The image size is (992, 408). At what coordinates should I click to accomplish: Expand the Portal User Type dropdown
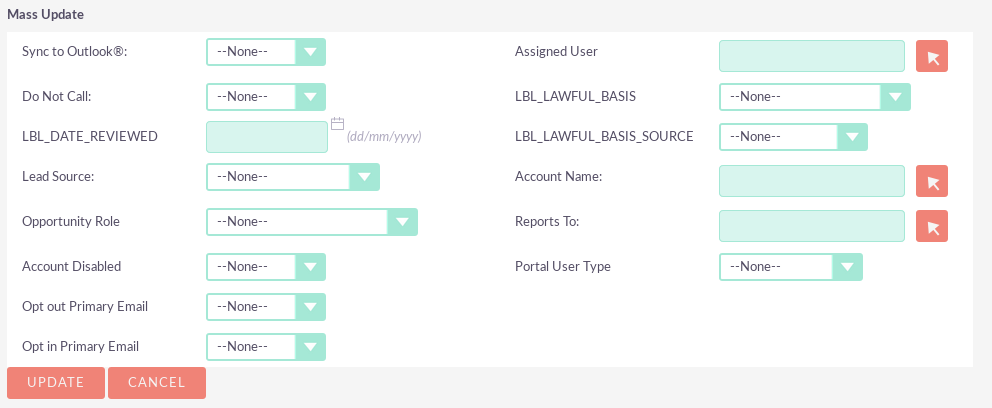tap(790, 267)
